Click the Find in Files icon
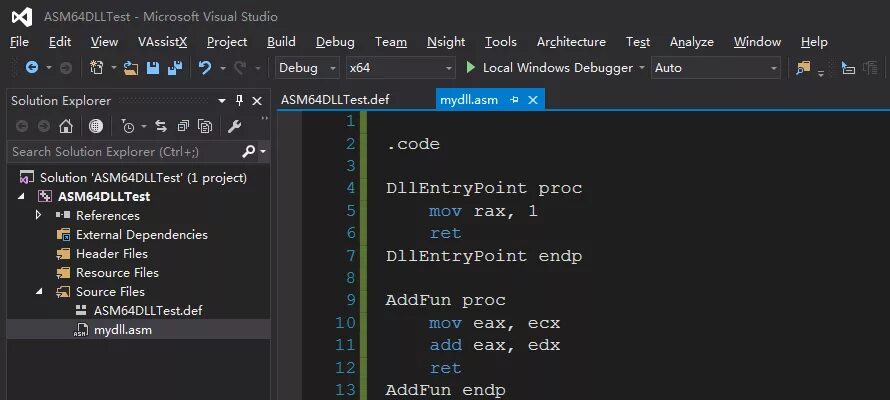890x400 pixels. [x=803, y=68]
